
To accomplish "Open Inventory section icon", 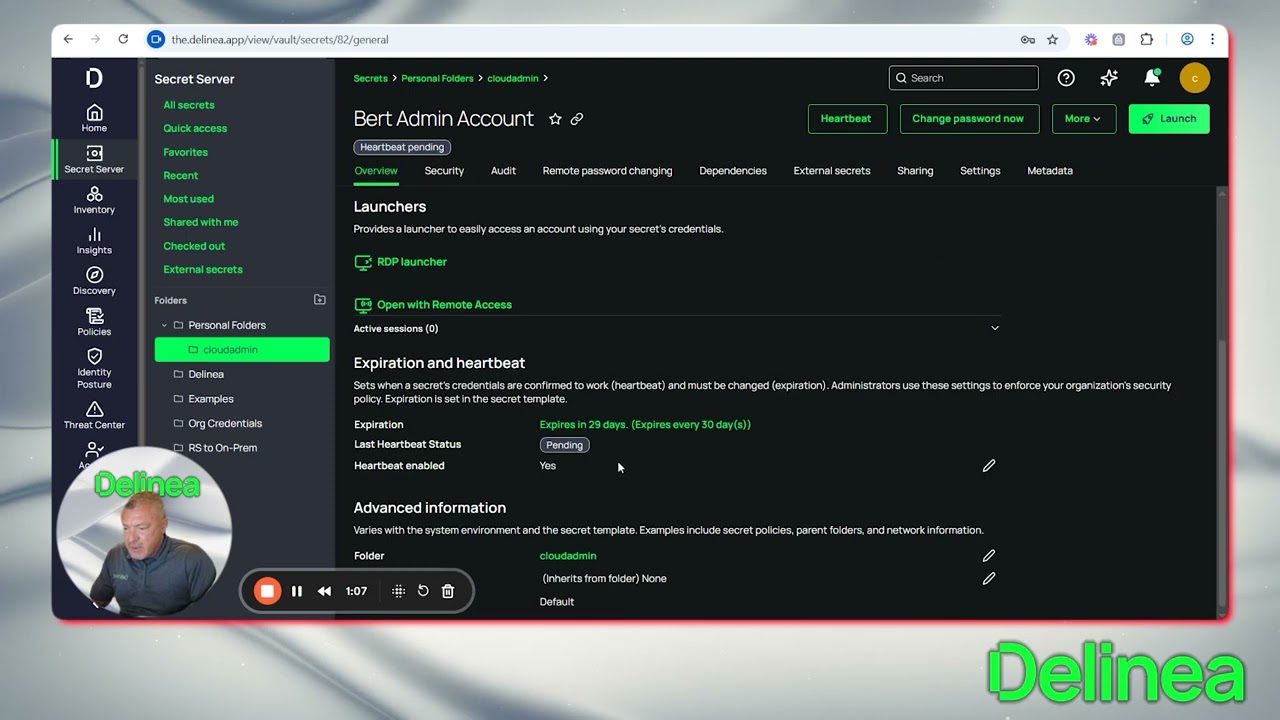I will tap(94, 200).
